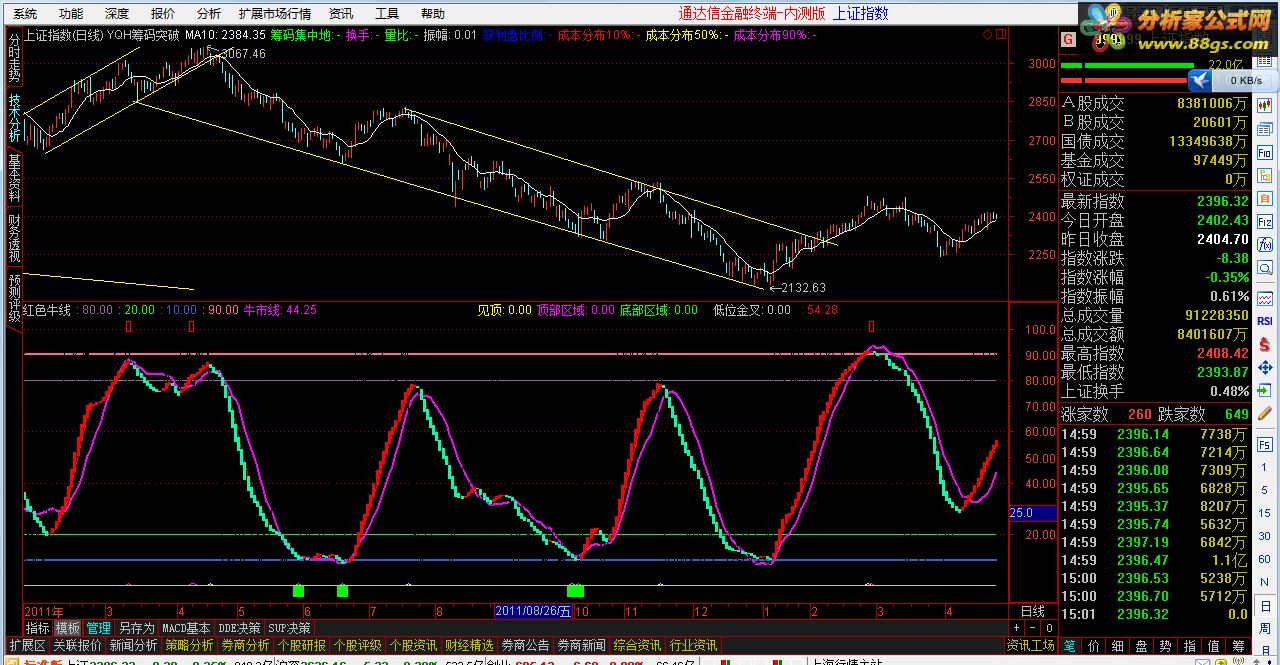Select the 周 weekly period button
Viewport: 1280px width, 665px height.
coord(1264,628)
